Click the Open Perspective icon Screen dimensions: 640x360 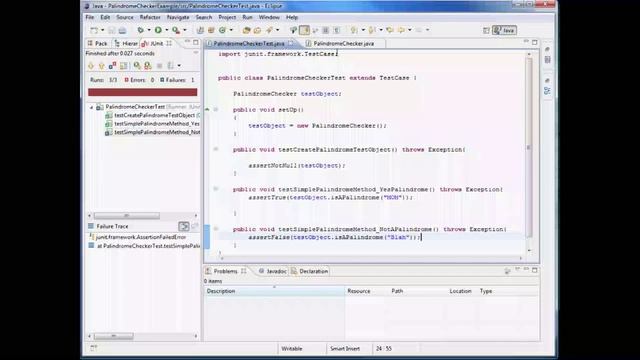pos(486,31)
